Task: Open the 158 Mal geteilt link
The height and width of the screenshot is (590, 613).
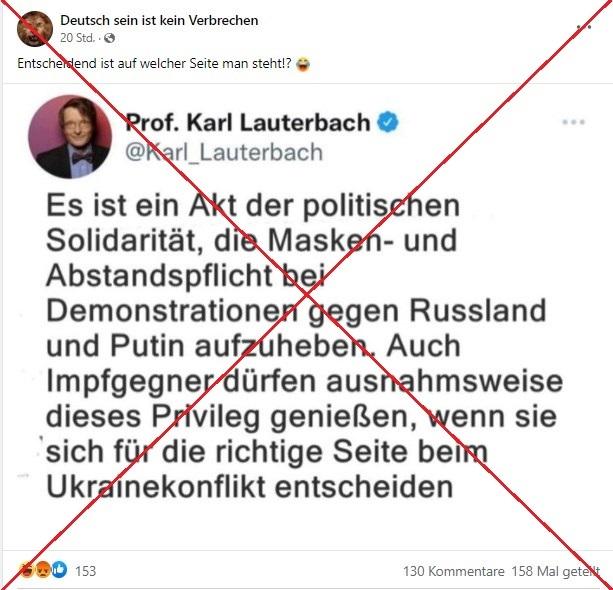Action: (x=556, y=571)
